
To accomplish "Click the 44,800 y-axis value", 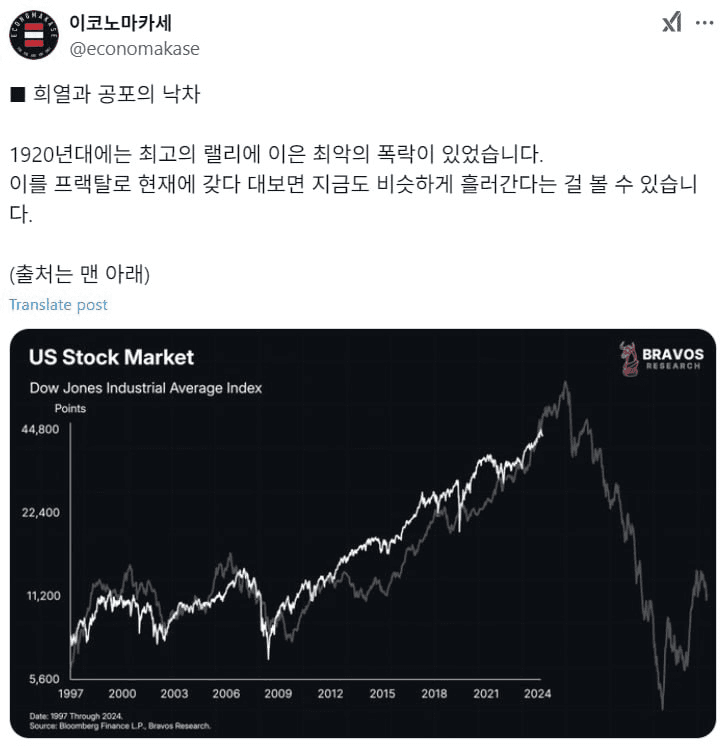I will (40, 429).
